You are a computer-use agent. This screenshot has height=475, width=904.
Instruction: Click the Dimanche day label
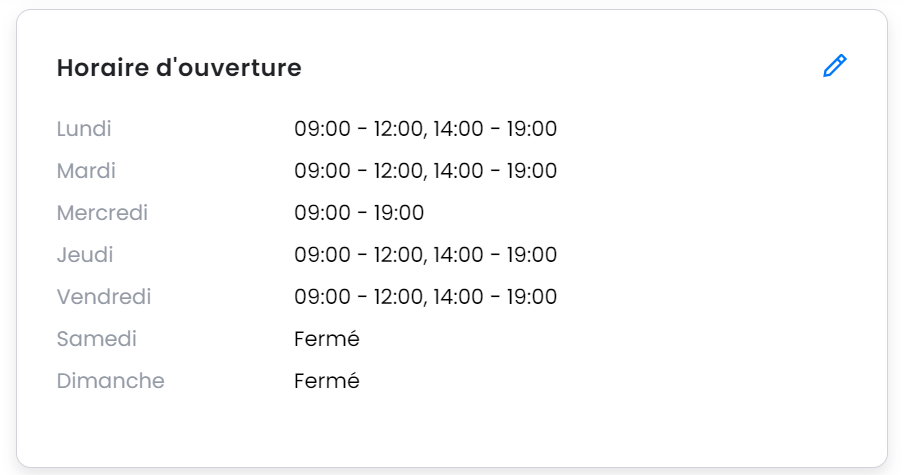(110, 381)
